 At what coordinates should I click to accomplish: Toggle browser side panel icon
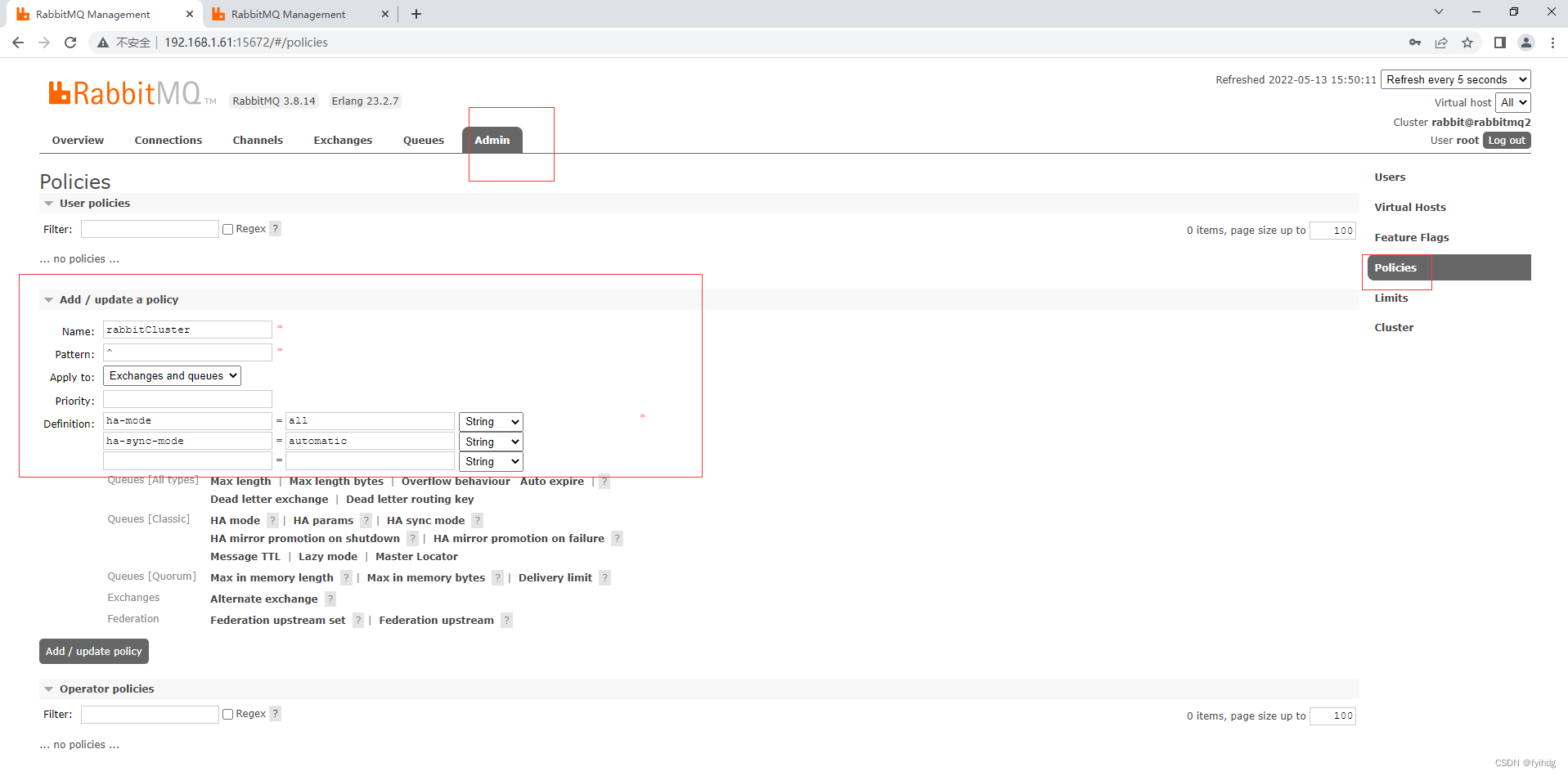tap(1499, 43)
